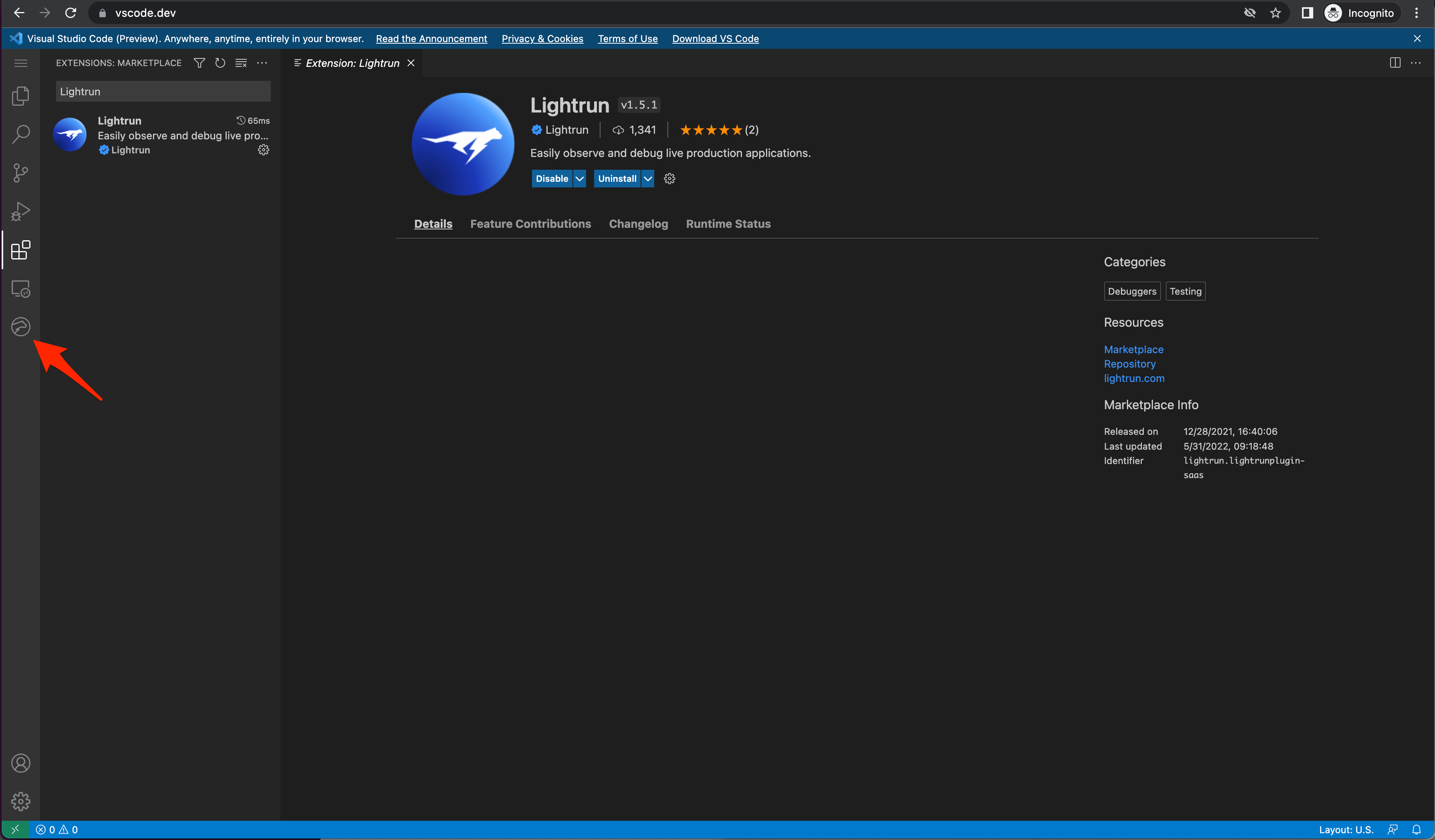
Task: Refresh the extensions marketplace list
Action: pos(220,63)
